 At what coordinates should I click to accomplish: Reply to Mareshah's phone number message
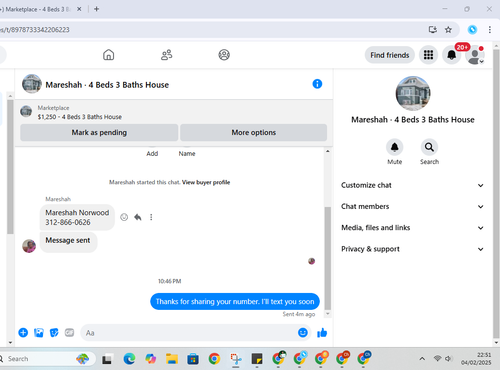(x=138, y=217)
